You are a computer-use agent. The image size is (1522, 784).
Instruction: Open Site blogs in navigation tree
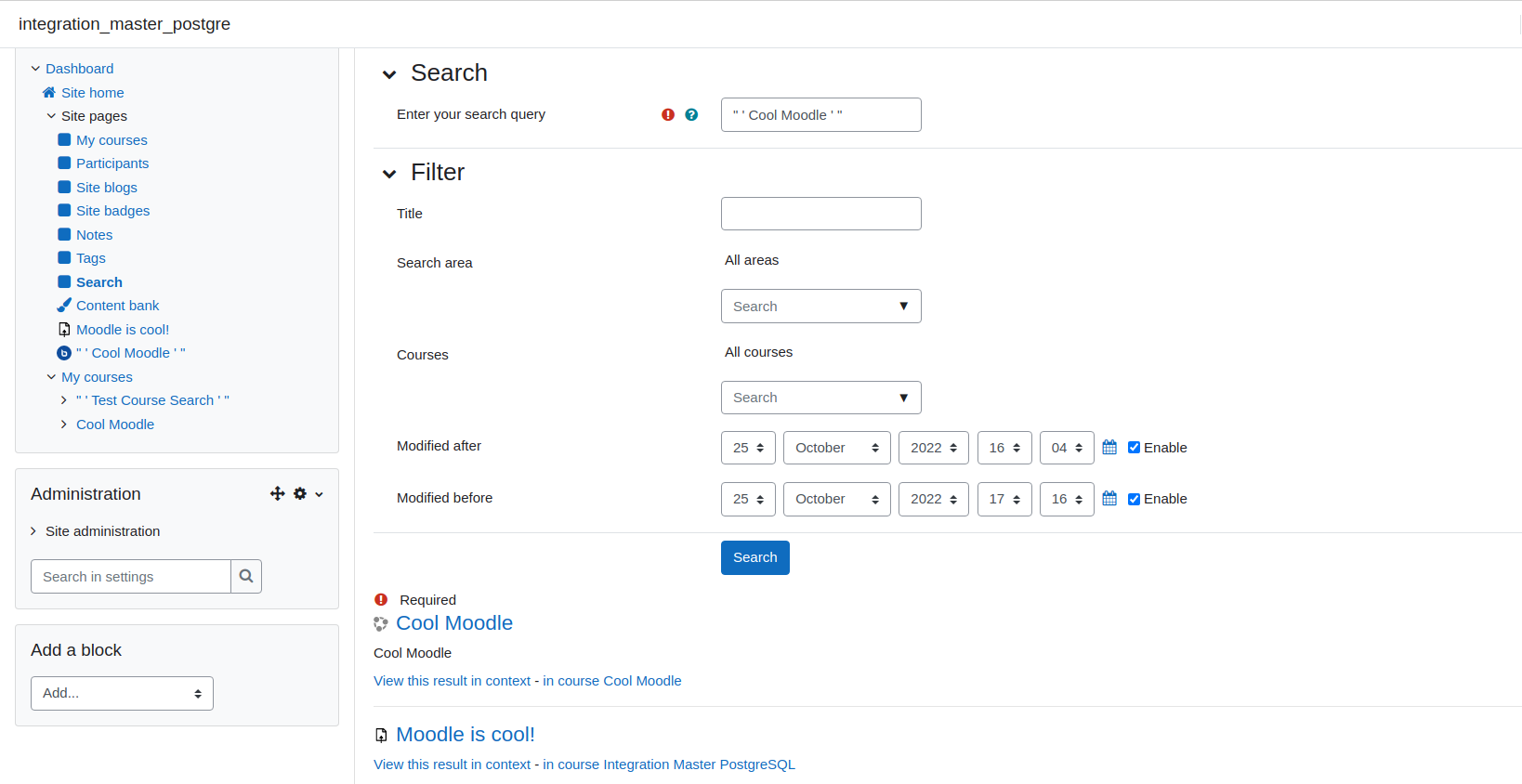(x=107, y=187)
